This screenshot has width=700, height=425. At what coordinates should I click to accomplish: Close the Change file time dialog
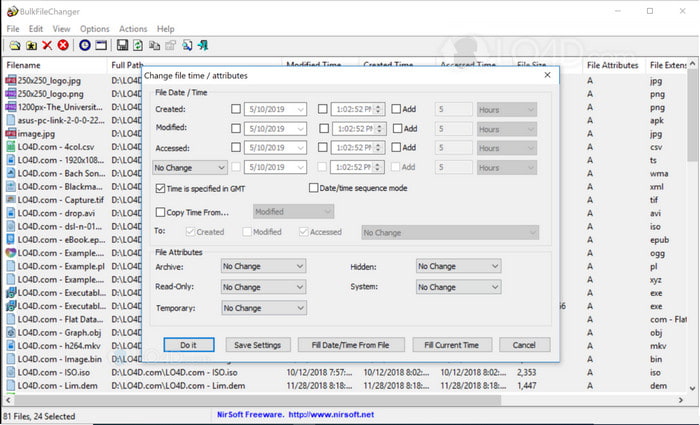548,75
